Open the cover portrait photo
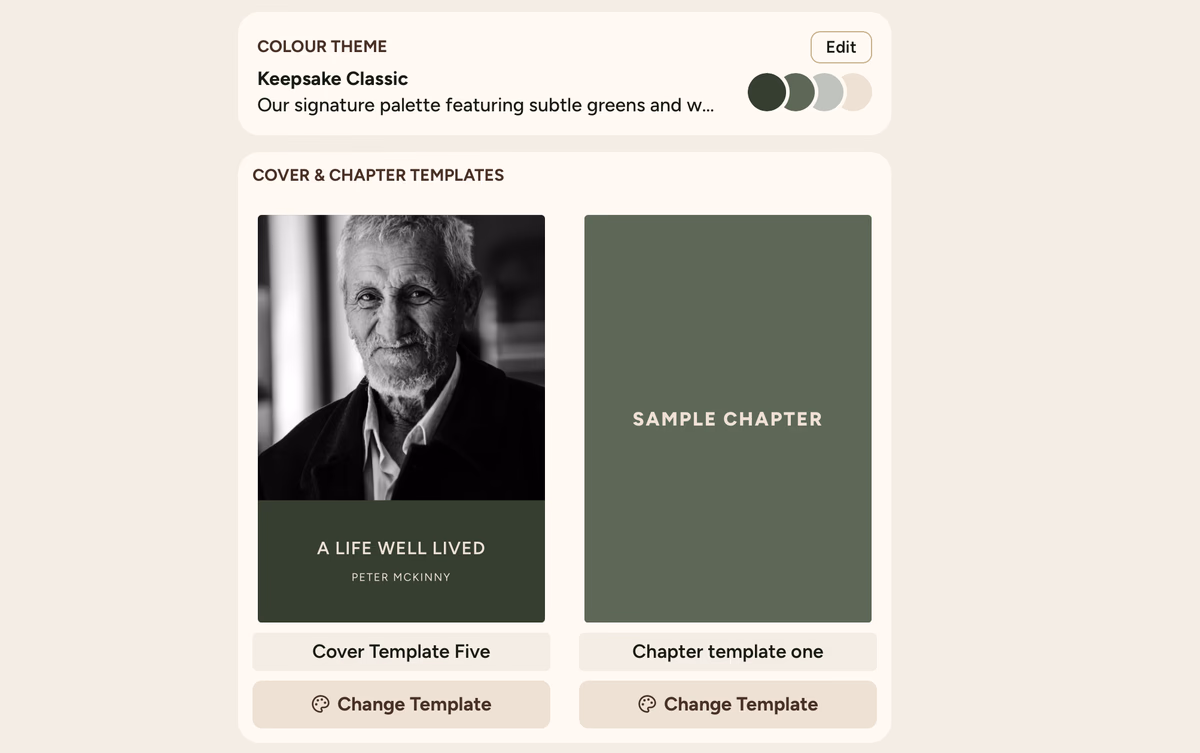The width and height of the screenshot is (1200, 753). click(x=401, y=357)
